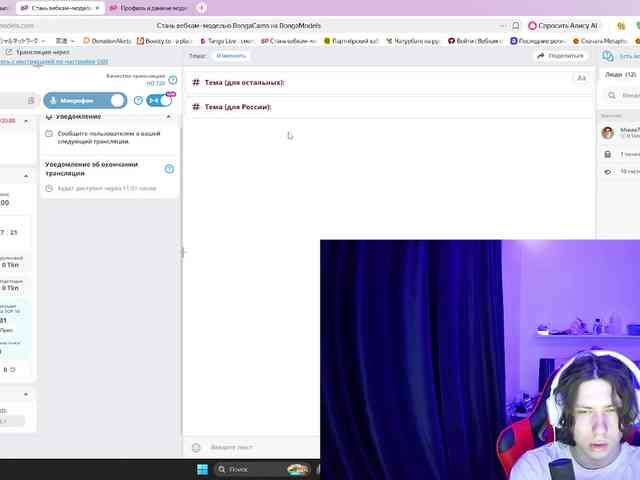Toggle the video switch marked new
This screenshot has height=480, width=640.
(159, 100)
